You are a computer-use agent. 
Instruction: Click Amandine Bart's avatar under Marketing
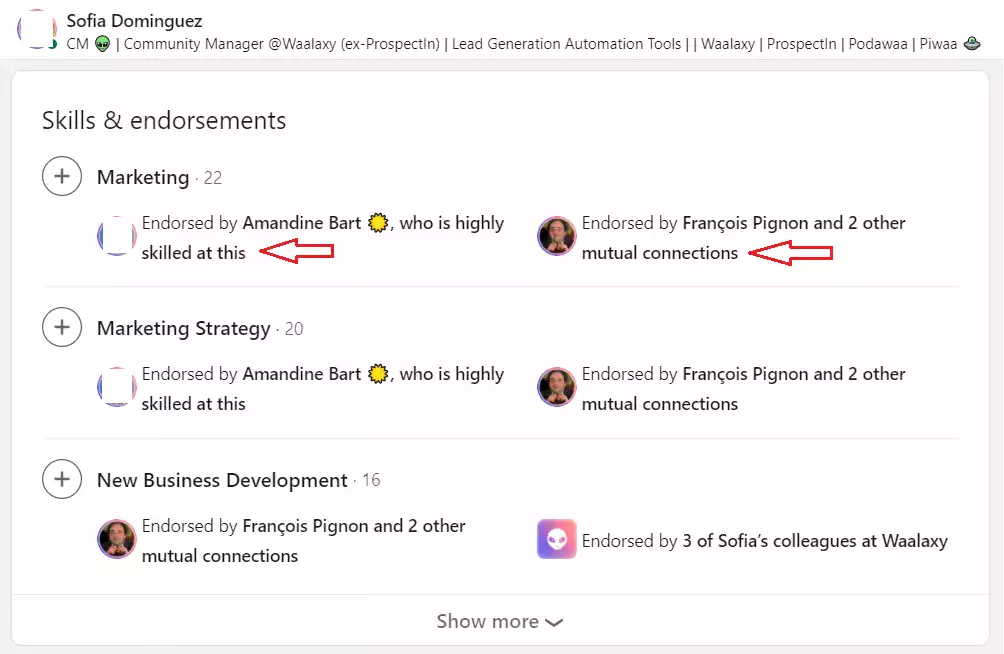116,237
